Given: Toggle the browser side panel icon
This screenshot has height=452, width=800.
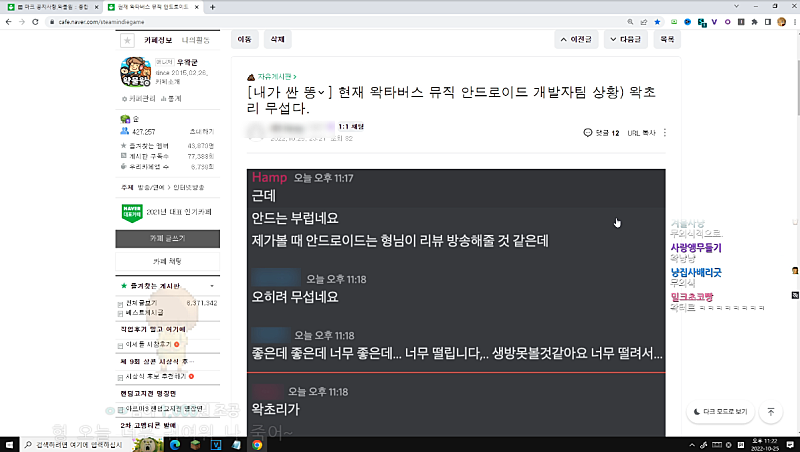Looking at the screenshot, I should click(x=767, y=22).
